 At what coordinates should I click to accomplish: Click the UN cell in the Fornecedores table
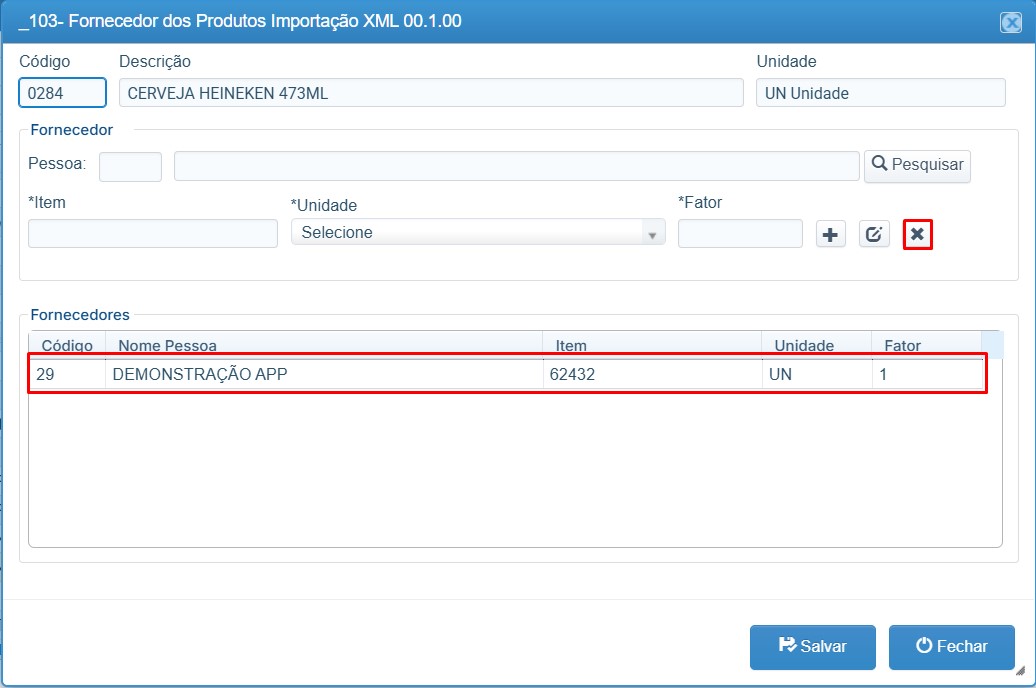(x=817, y=374)
